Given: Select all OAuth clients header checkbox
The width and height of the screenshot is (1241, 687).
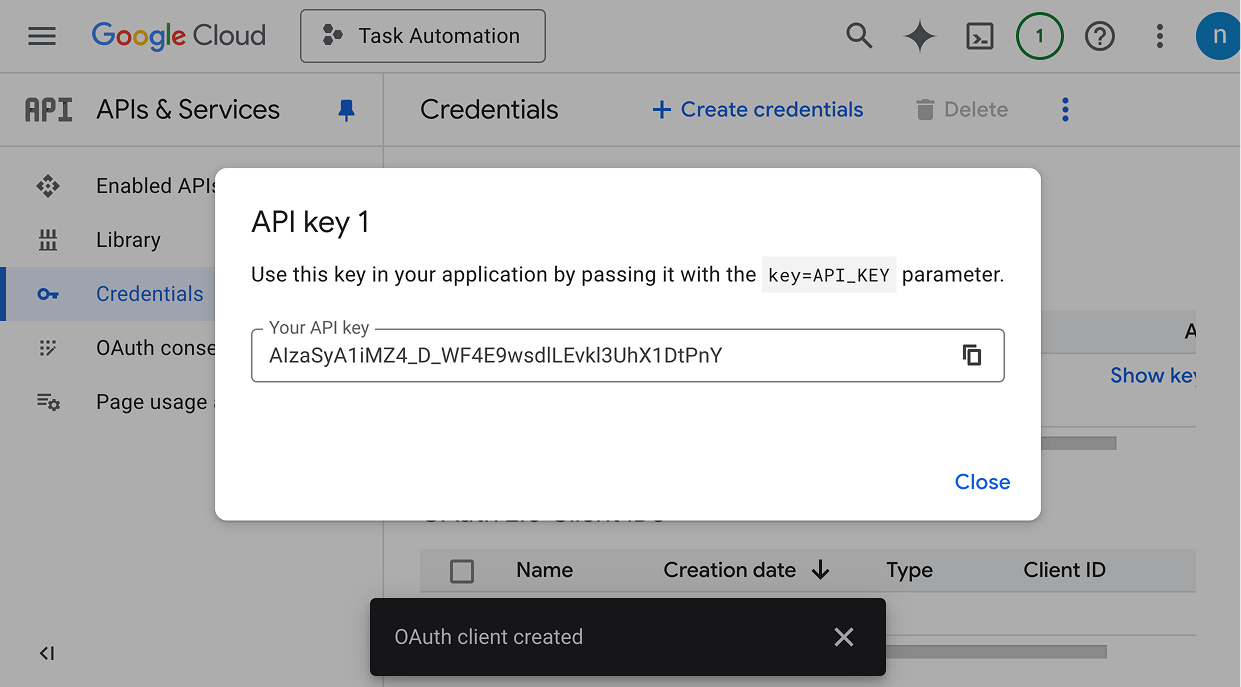Looking at the screenshot, I should click(x=462, y=571).
